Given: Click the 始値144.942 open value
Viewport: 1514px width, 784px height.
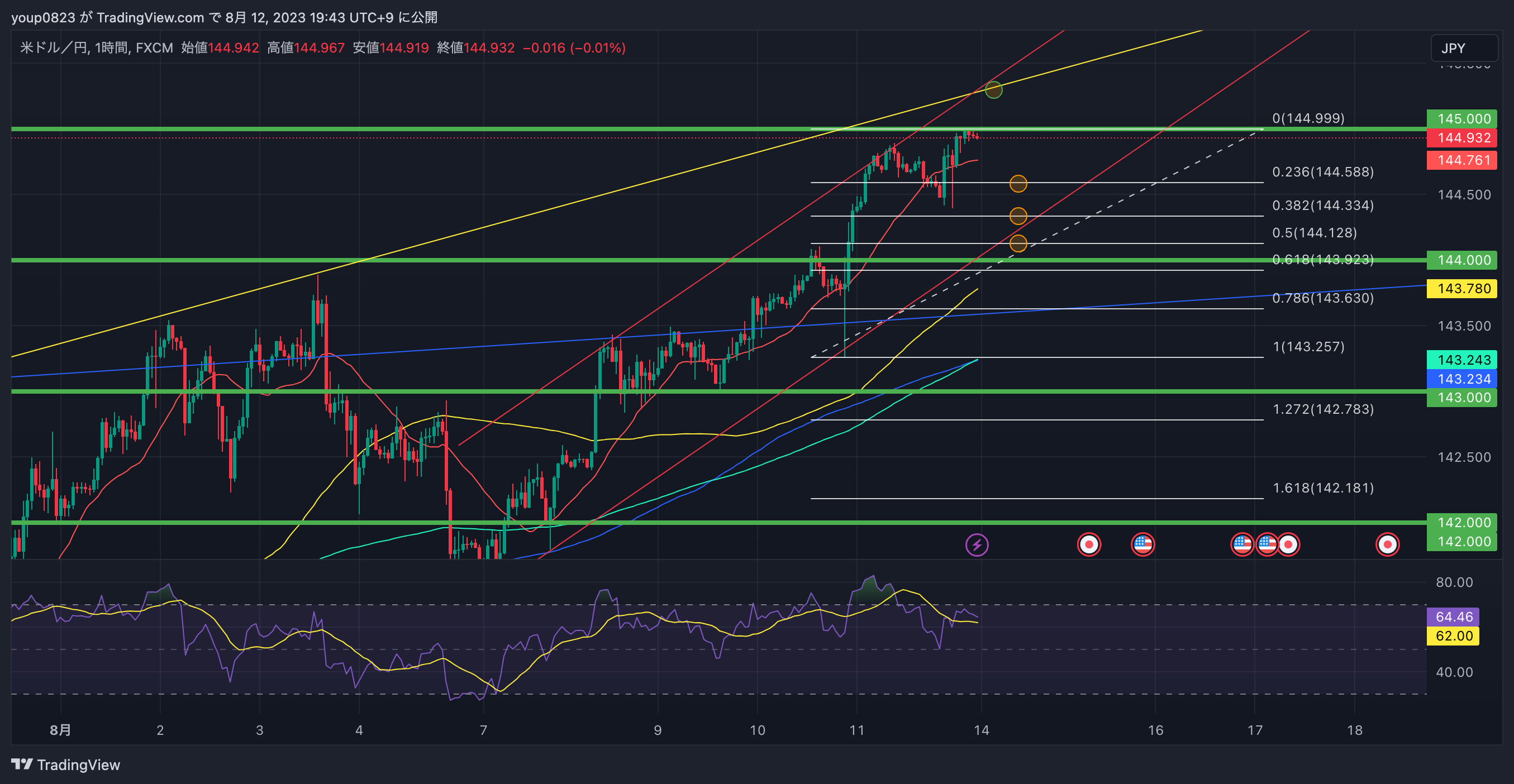Looking at the screenshot, I should point(220,47).
